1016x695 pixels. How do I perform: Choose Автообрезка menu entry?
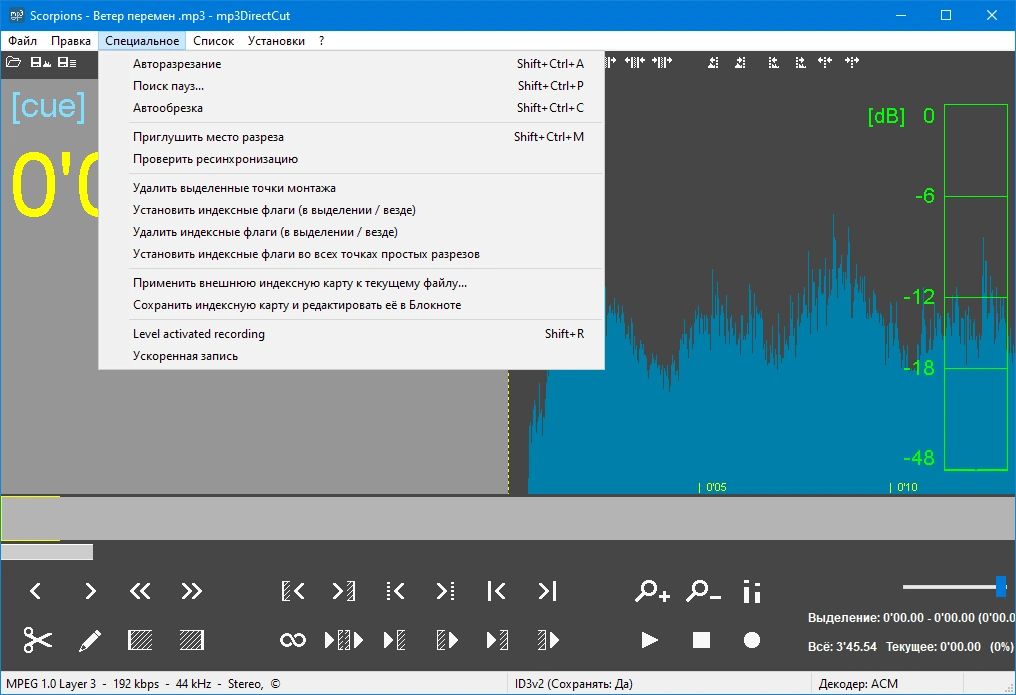pyautogui.click(x=351, y=108)
